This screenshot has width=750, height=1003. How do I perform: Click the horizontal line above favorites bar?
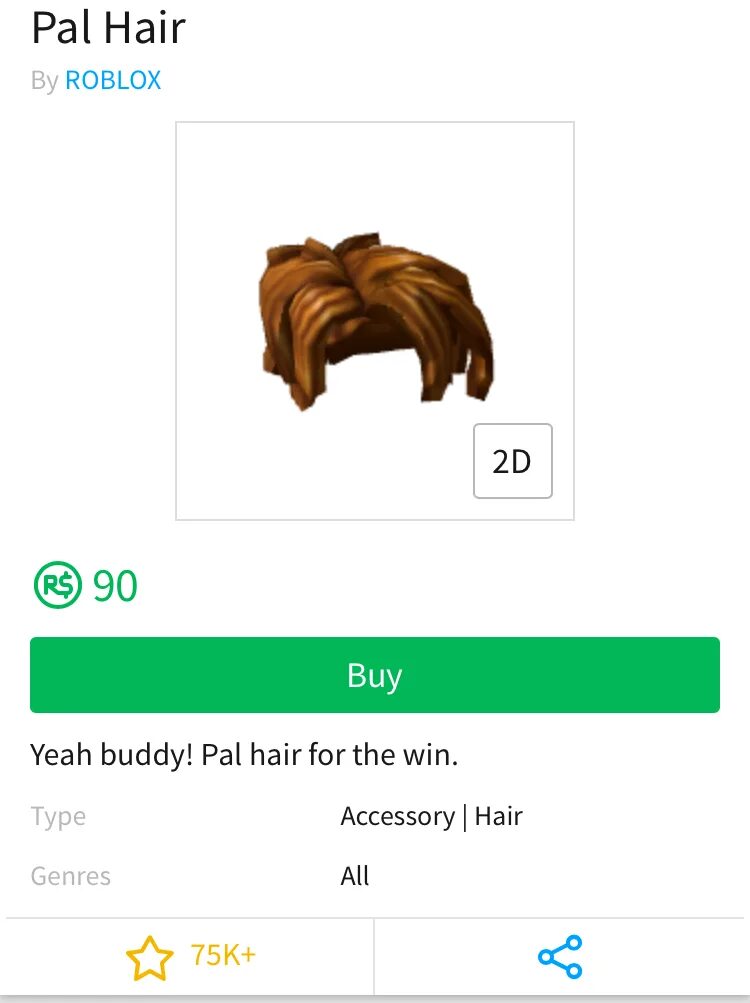pyautogui.click(x=375, y=918)
